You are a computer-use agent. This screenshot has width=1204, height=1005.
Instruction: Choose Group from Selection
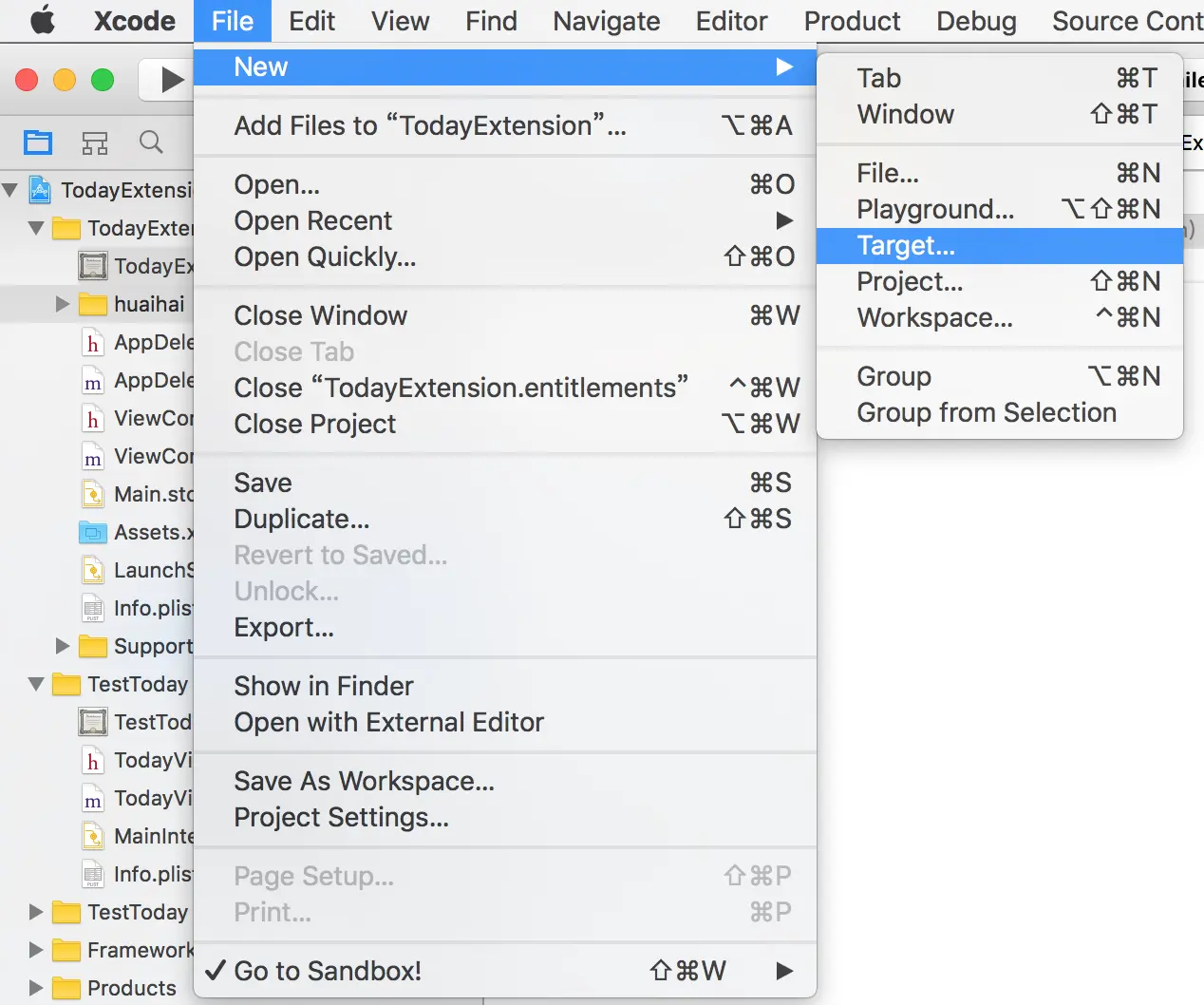(1000, 412)
